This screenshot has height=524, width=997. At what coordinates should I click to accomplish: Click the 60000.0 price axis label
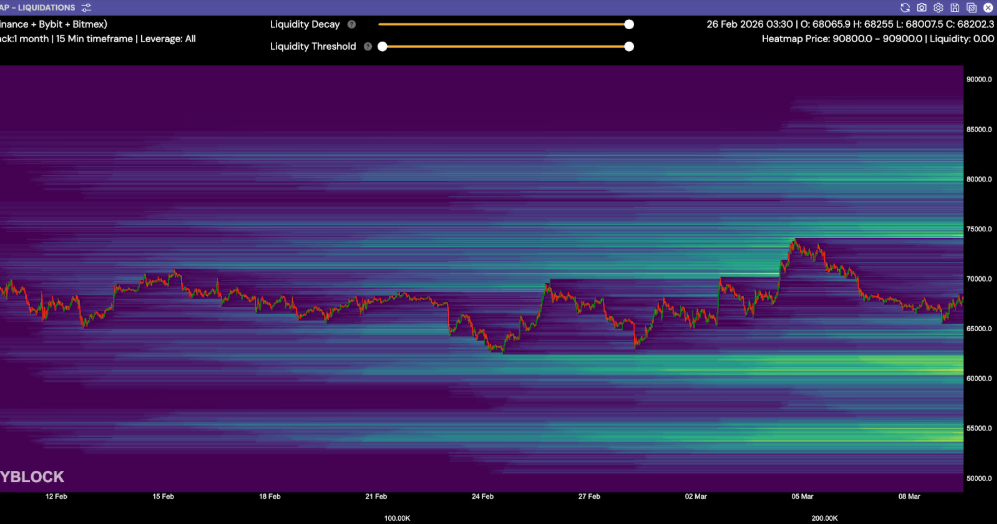click(x=979, y=378)
